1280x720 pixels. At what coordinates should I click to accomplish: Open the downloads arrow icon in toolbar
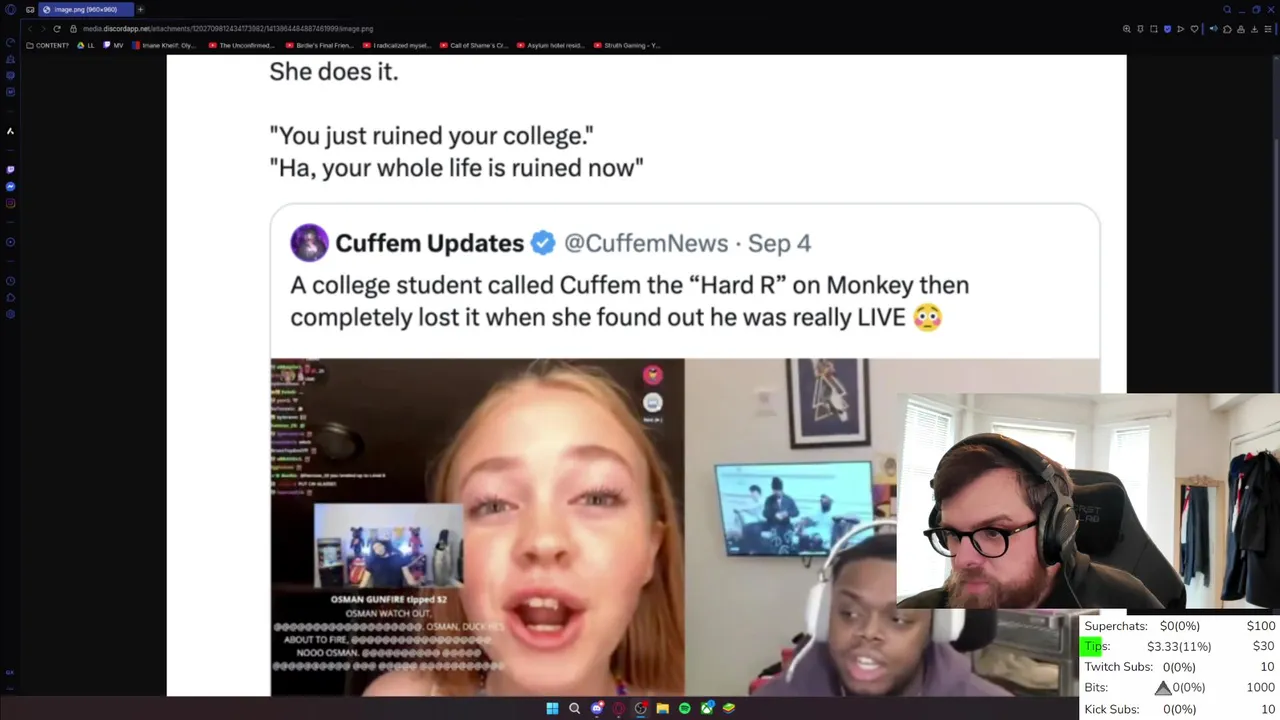pos(1254,29)
